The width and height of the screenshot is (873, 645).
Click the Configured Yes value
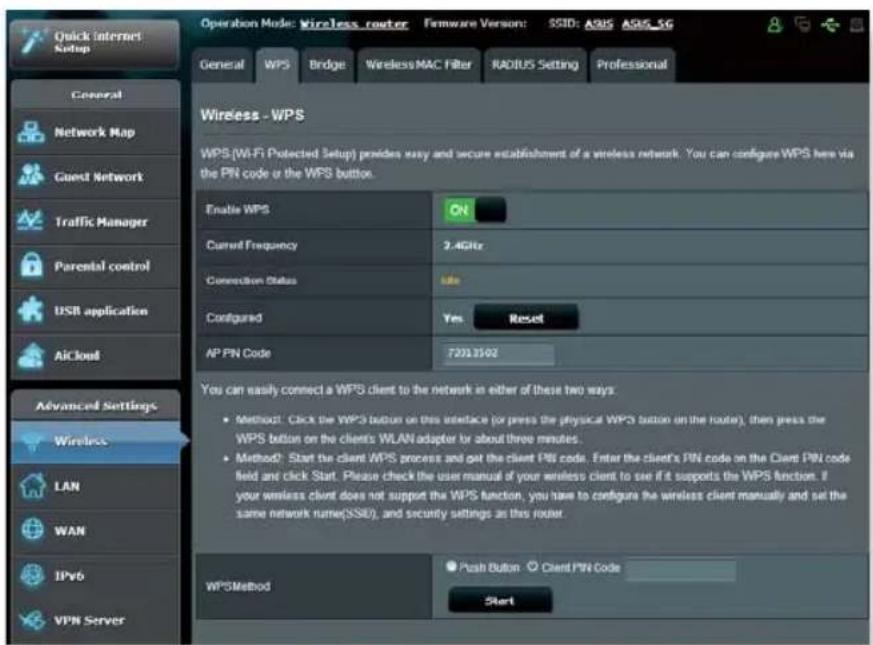tap(453, 318)
